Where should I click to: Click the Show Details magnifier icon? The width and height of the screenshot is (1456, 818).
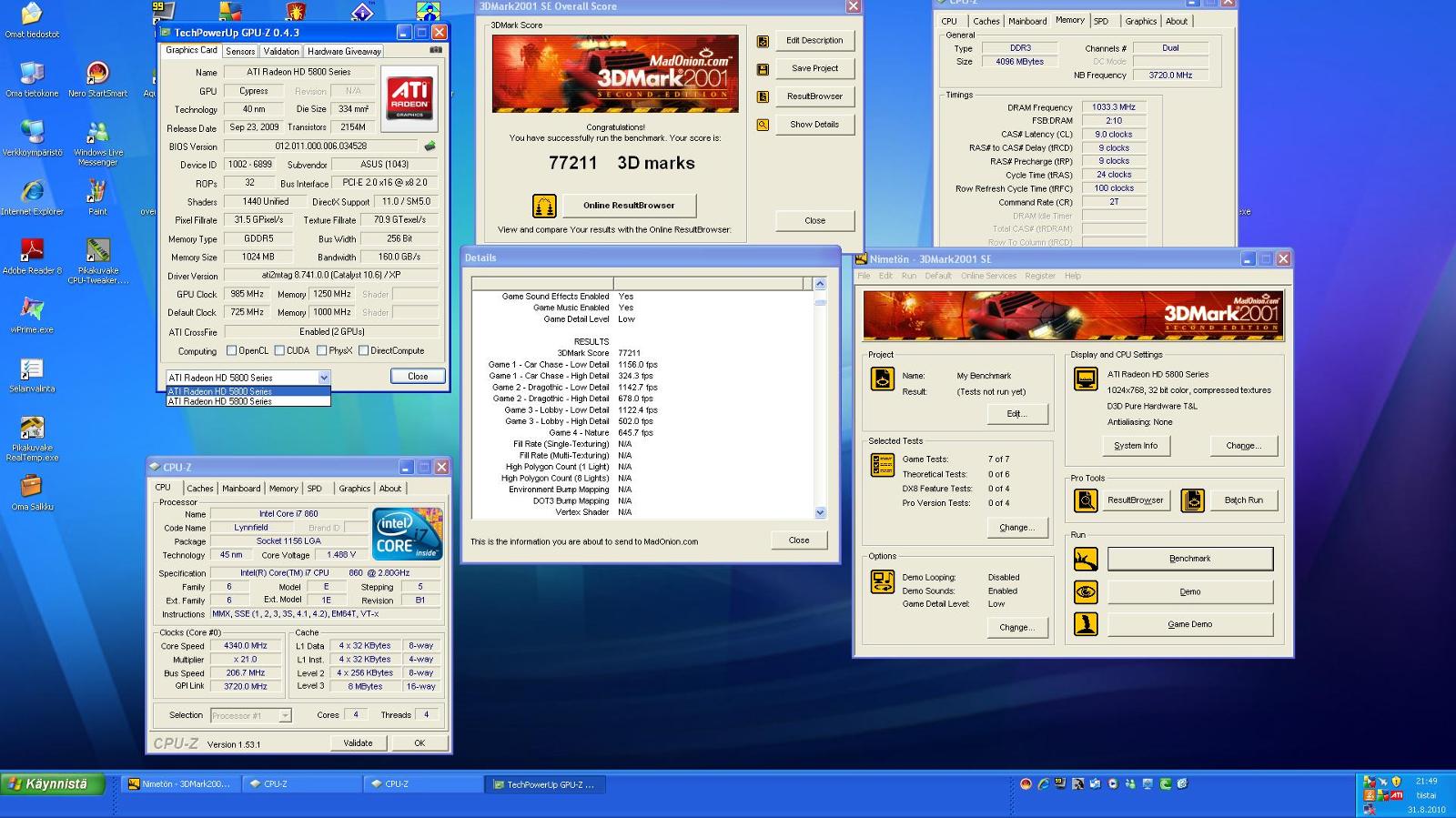(x=763, y=125)
